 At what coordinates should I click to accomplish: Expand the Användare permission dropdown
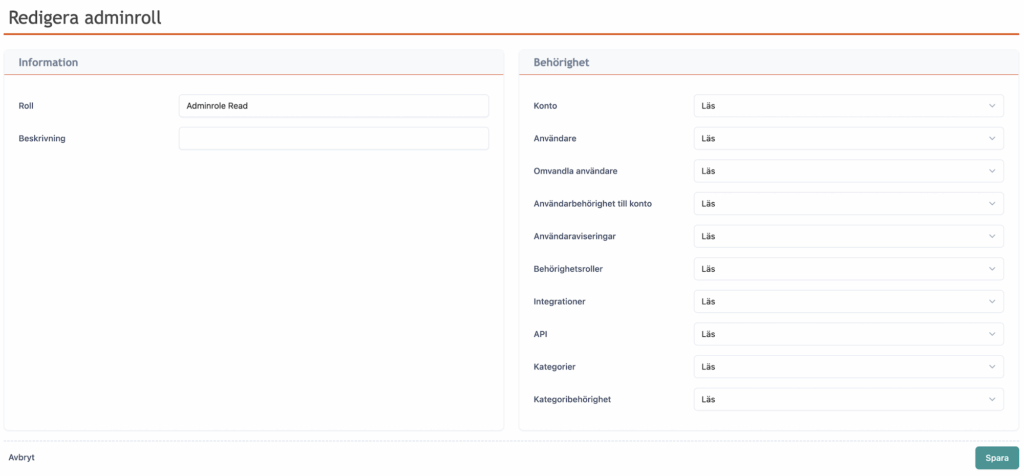[x=848, y=139]
